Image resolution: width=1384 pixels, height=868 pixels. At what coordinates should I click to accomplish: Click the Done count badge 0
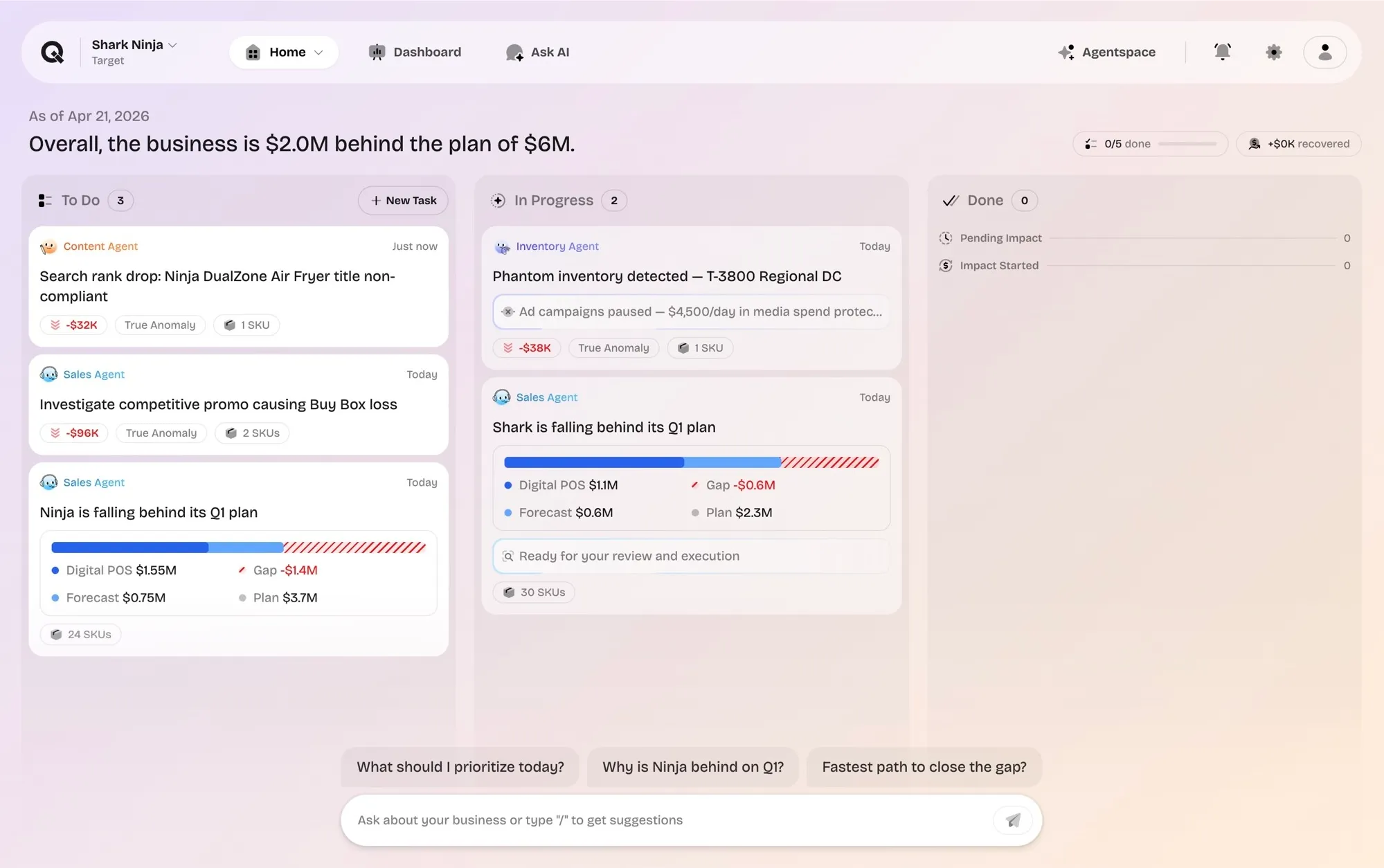(x=1025, y=201)
